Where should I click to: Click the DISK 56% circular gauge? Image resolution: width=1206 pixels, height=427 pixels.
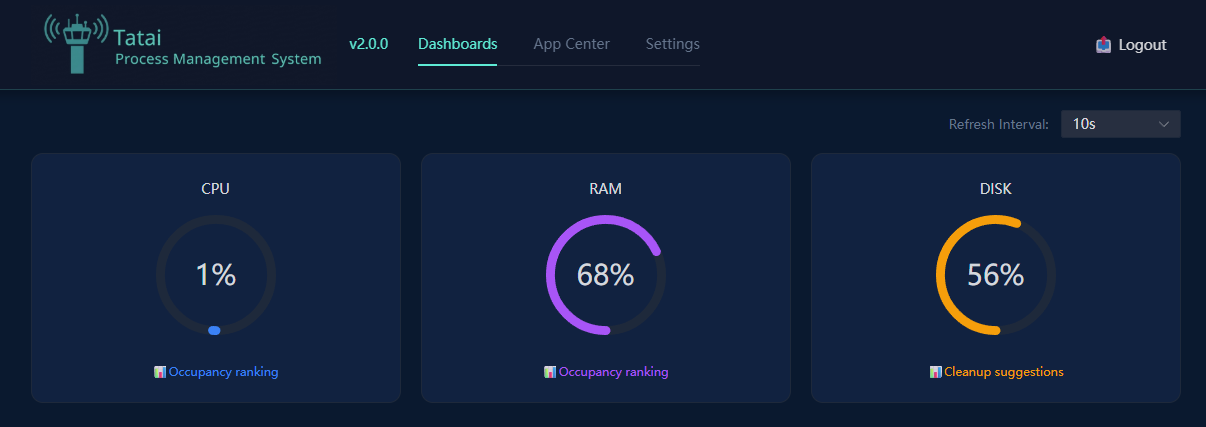point(995,275)
